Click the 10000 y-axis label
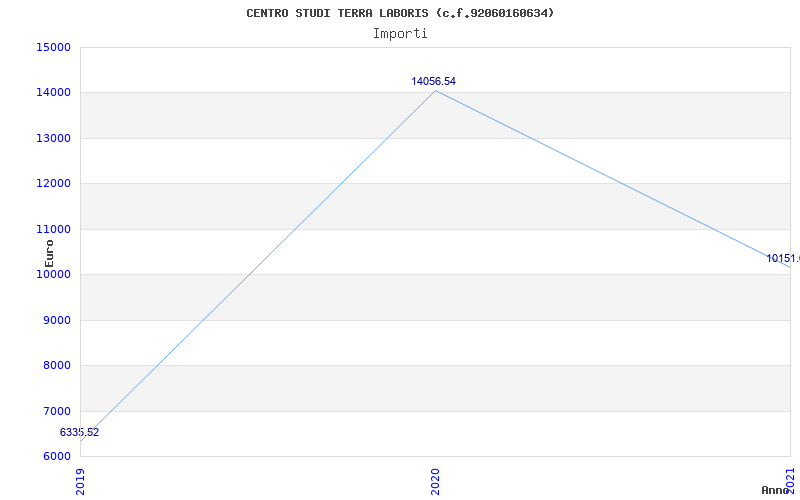The image size is (800, 500). 54,274
